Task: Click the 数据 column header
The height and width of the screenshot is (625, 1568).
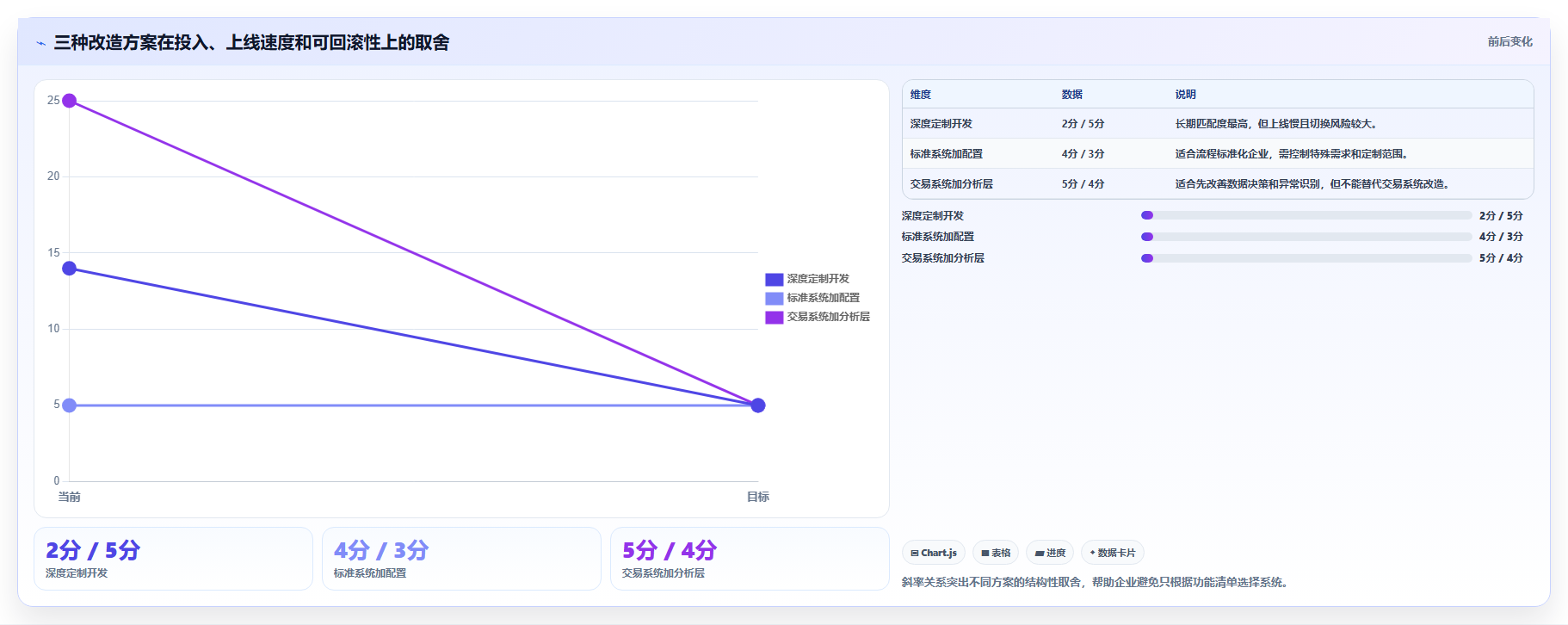Action: point(1071,95)
